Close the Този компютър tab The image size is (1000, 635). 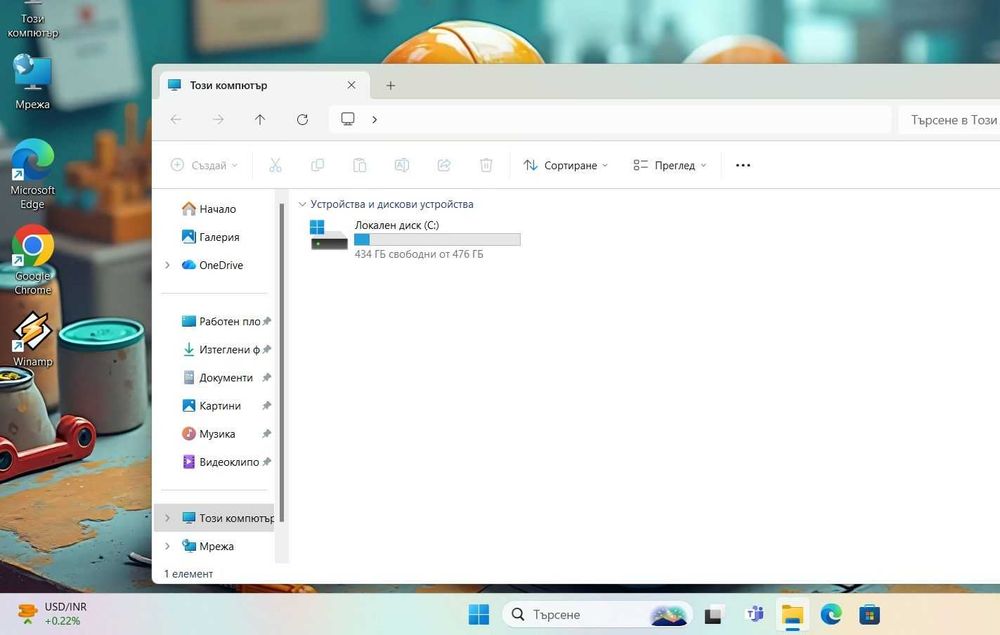(351, 85)
